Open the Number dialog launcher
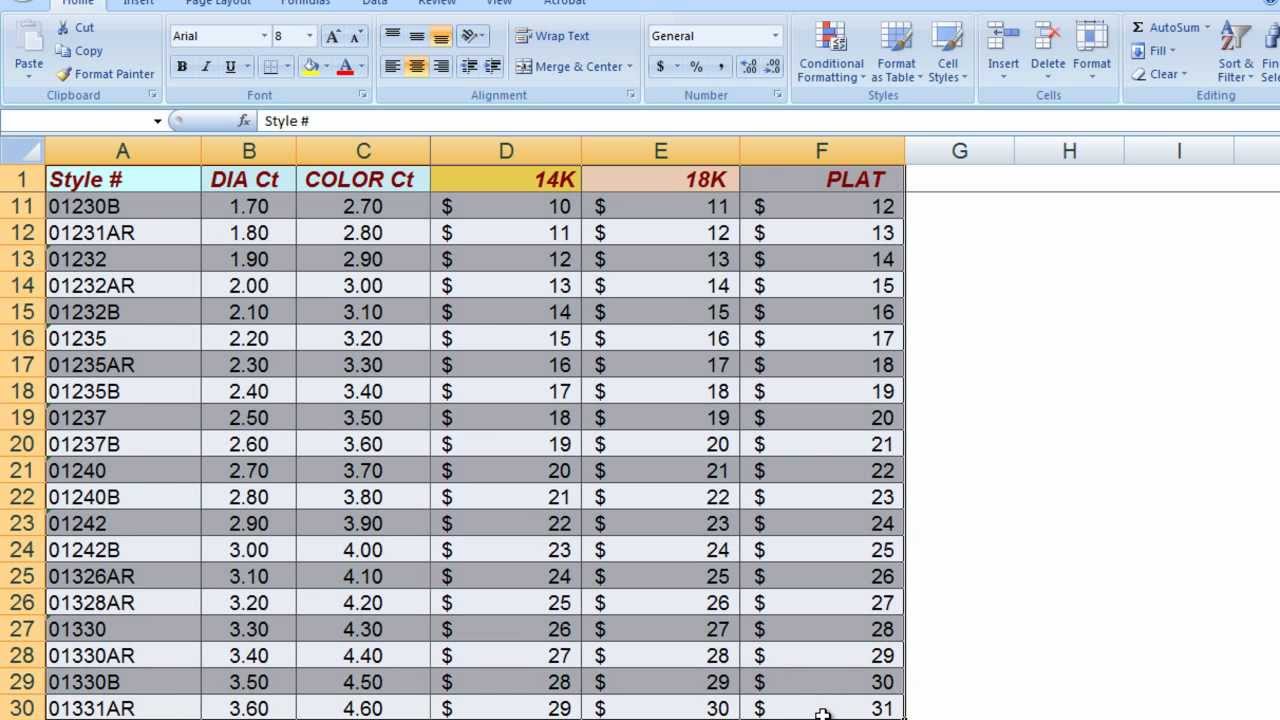This screenshot has width=1280, height=720. 777,95
